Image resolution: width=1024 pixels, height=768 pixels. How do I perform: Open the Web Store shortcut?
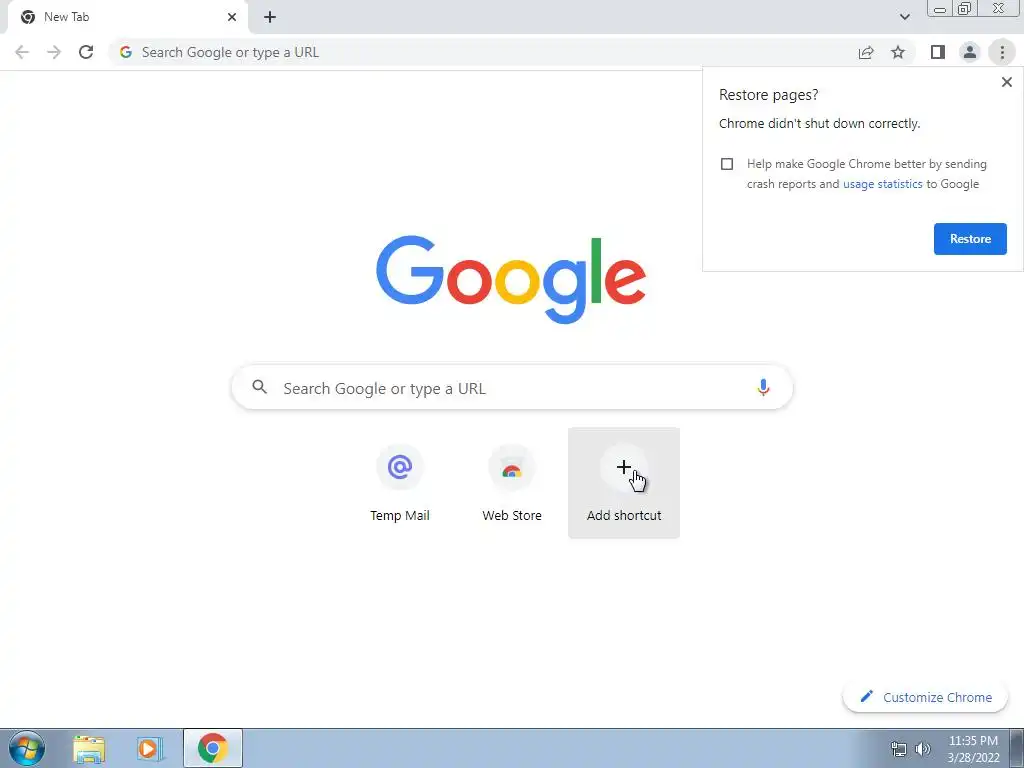(x=512, y=483)
